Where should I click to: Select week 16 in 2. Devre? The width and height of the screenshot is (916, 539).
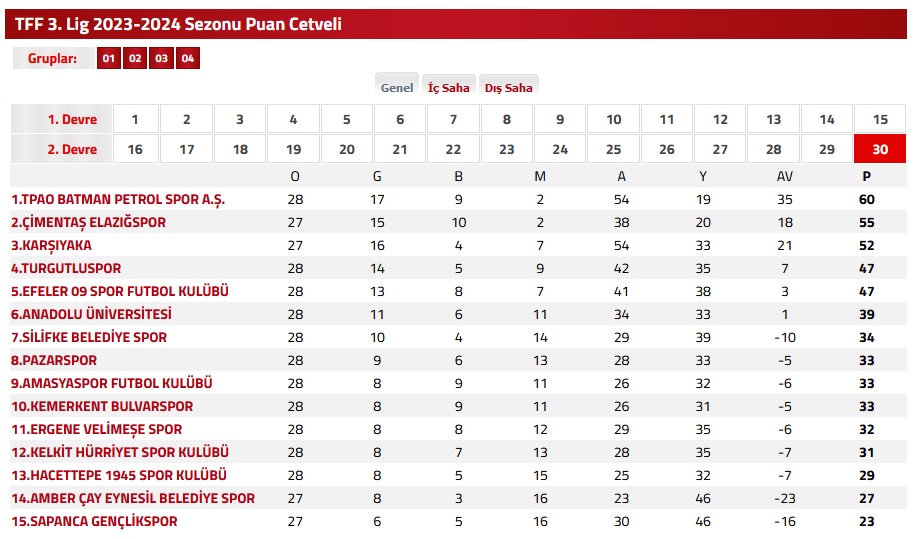(x=134, y=149)
